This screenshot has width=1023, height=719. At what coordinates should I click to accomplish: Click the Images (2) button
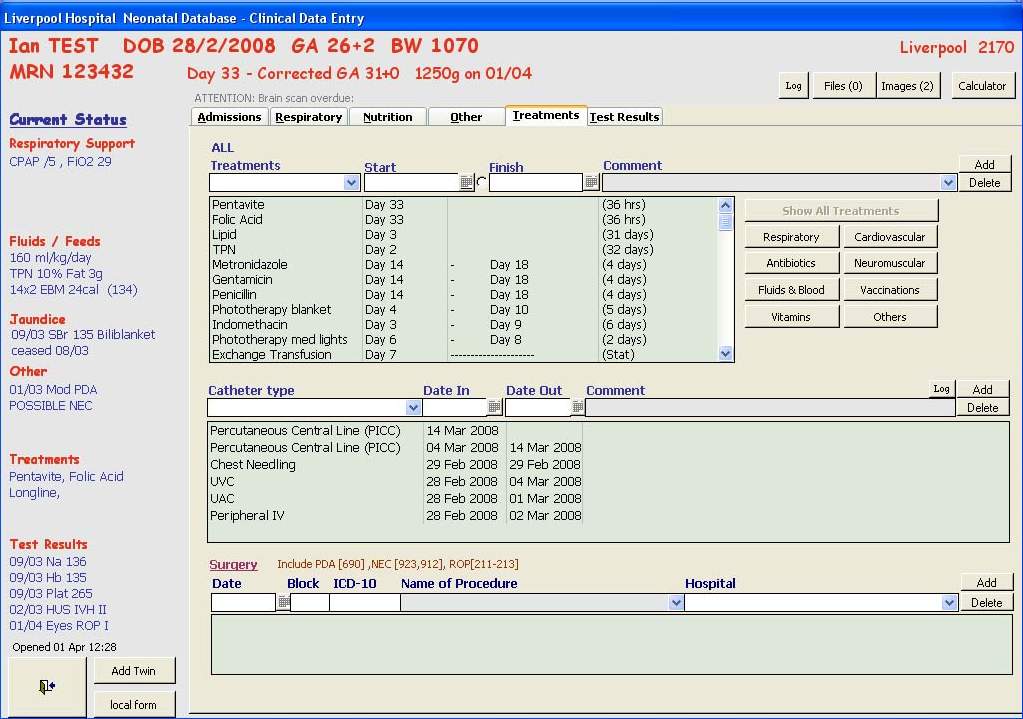point(907,86)
